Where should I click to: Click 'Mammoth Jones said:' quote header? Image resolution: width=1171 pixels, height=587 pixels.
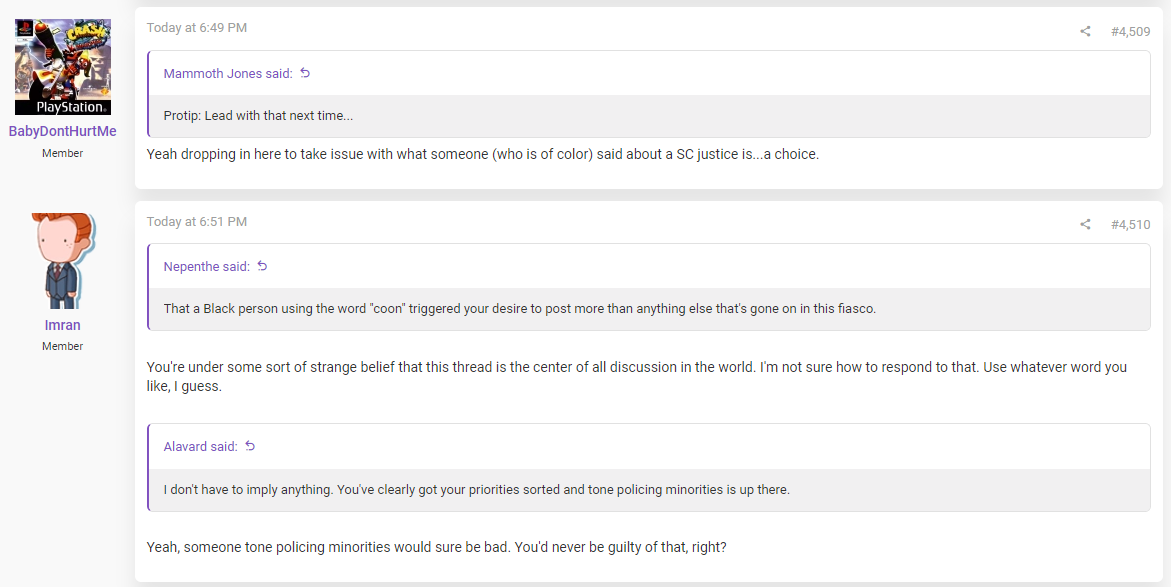tap(228, 73)
